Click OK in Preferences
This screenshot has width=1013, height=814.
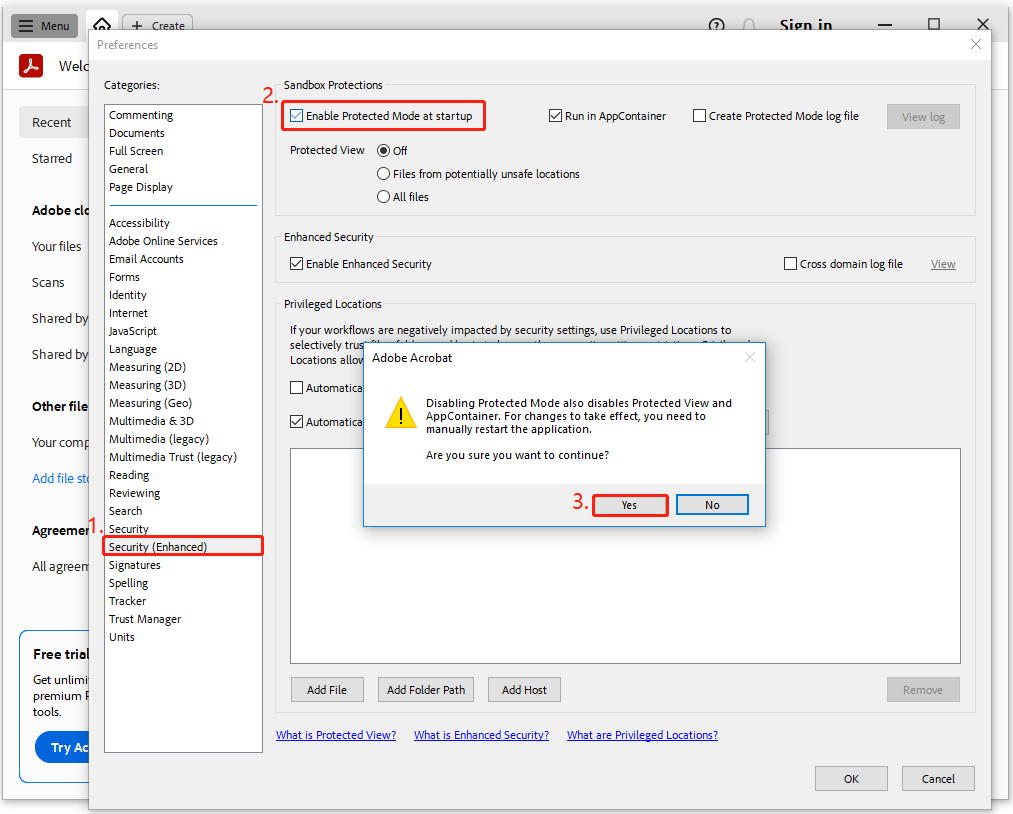tap(851, 779)
